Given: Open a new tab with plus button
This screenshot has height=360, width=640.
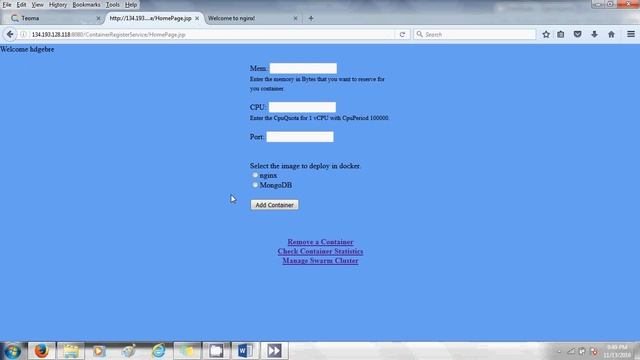Looking at the screenshot, I should coord(311,18).
